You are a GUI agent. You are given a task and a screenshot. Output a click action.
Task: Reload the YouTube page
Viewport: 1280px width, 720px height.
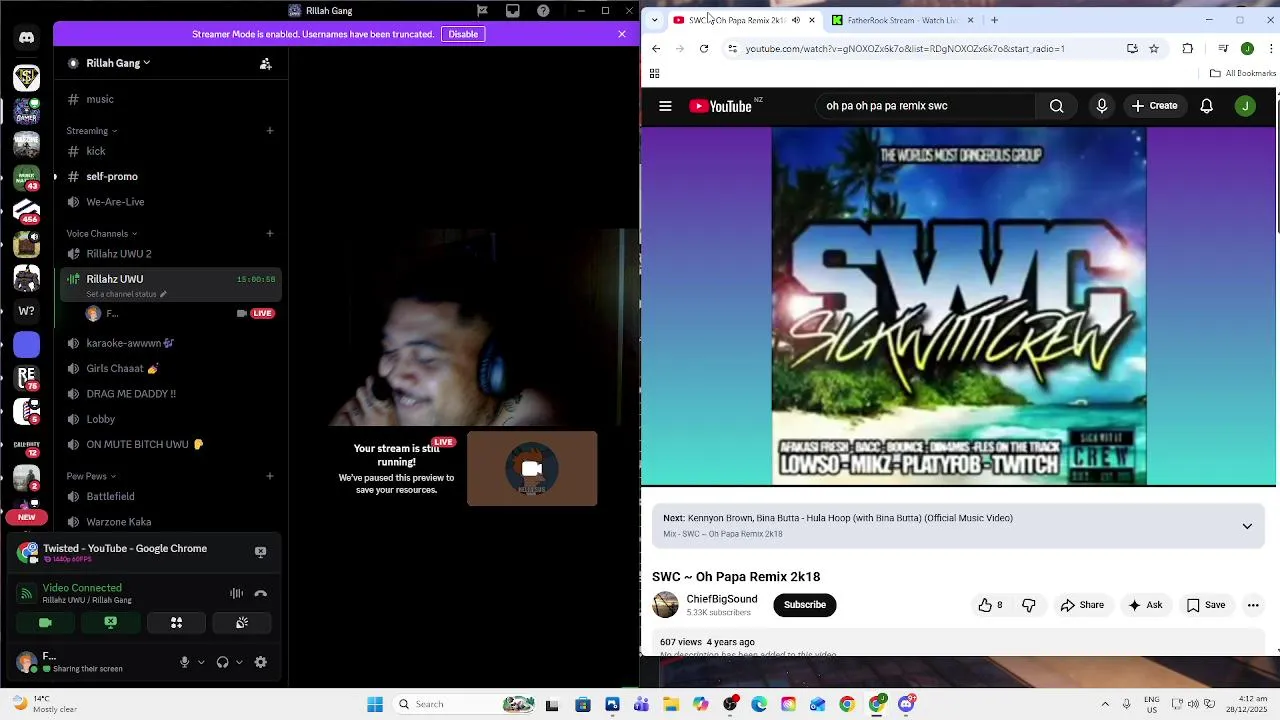pyautogui.click(x=704, y=49)
